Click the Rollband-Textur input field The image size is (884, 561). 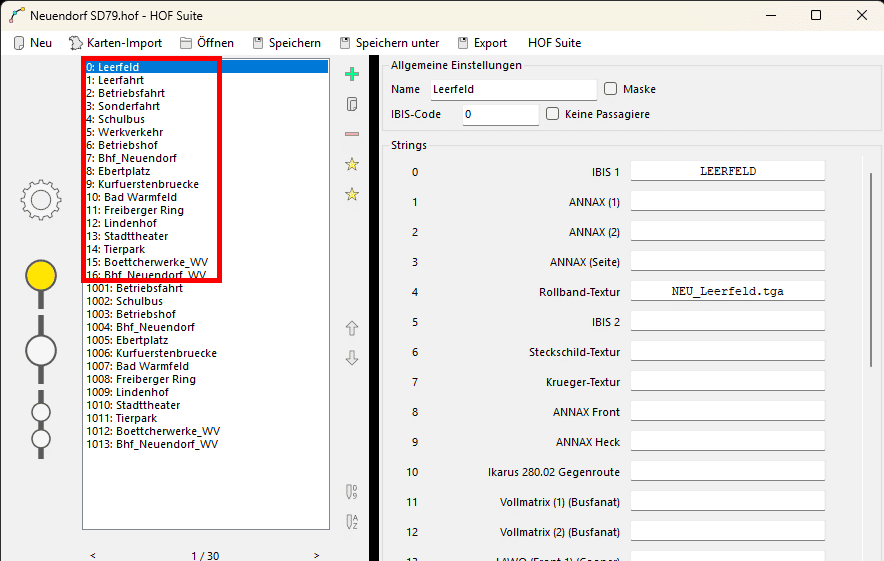tap(727, 292)
